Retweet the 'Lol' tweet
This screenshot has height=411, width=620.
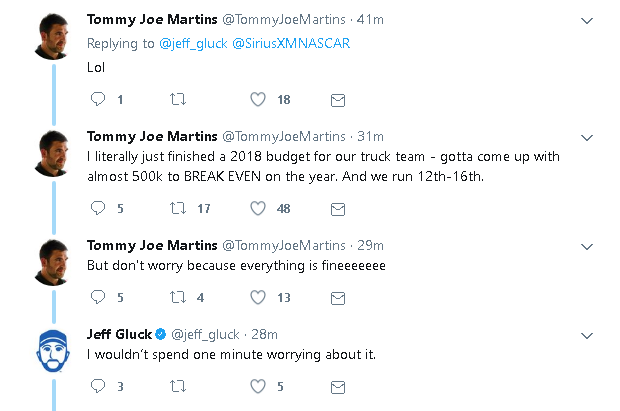pyautogui.click(x=178, y=99)
